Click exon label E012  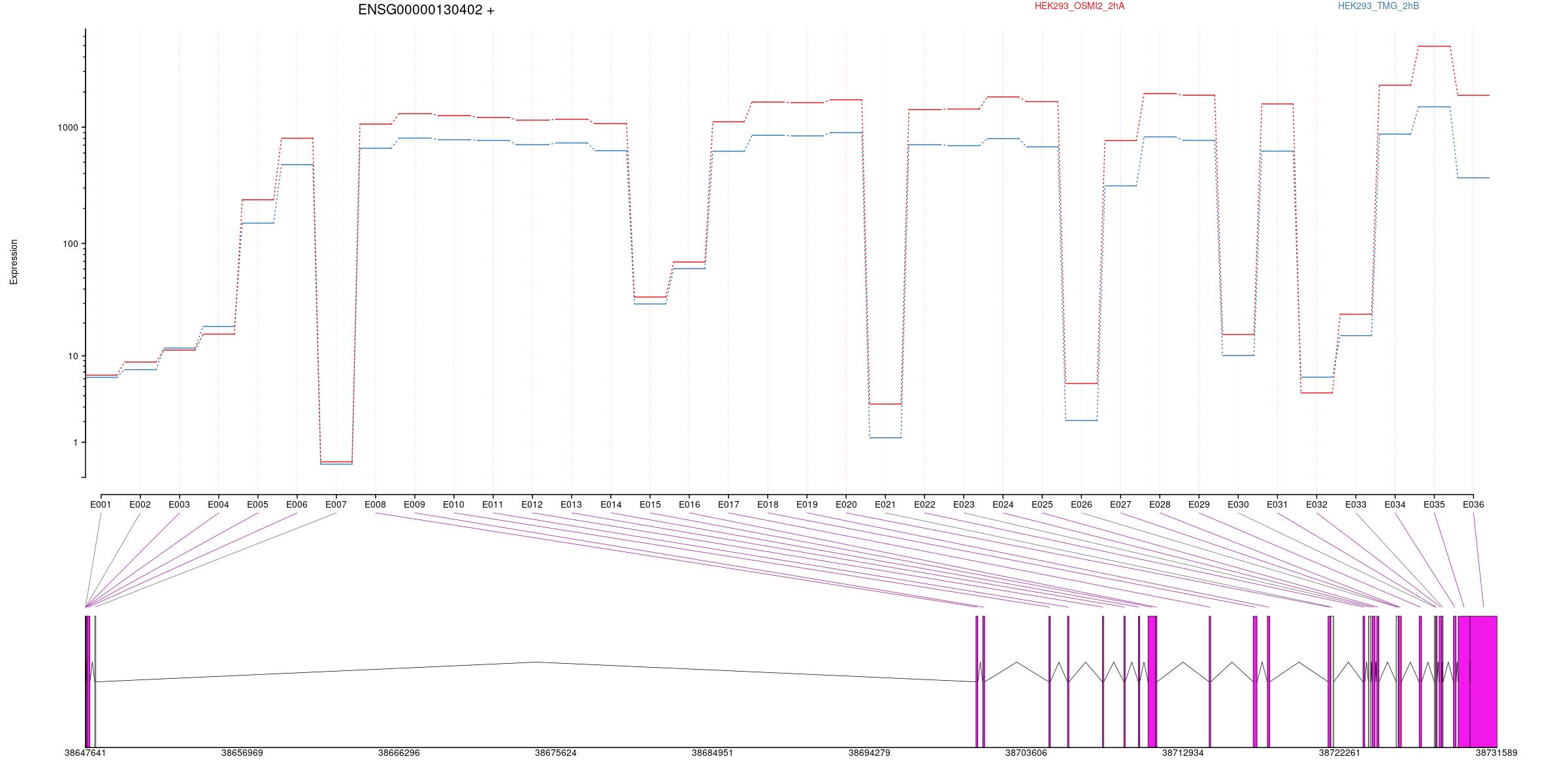pyautogui.click(x=532, y=504)
